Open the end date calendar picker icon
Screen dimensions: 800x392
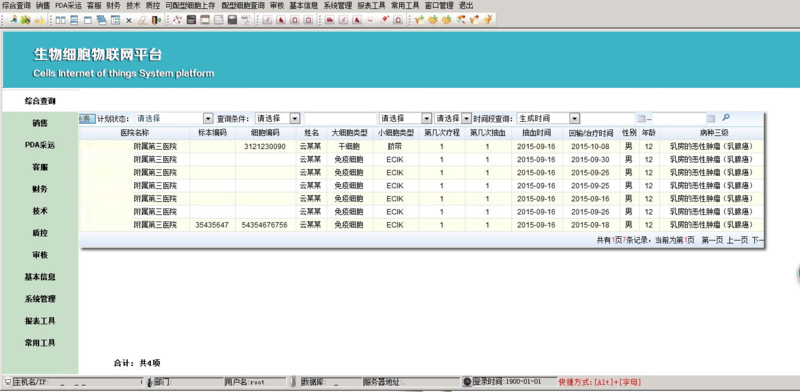point(711,118)
